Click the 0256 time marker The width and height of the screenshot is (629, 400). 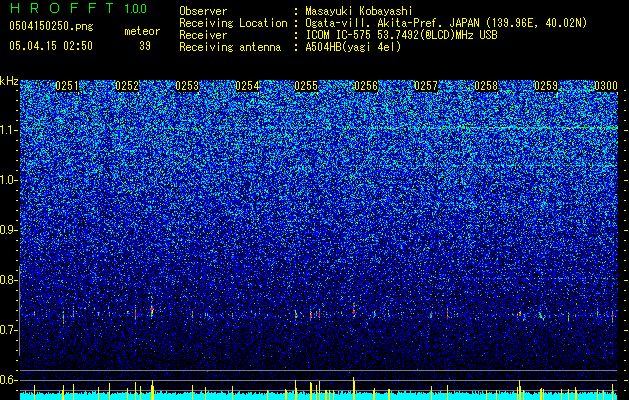366,86
